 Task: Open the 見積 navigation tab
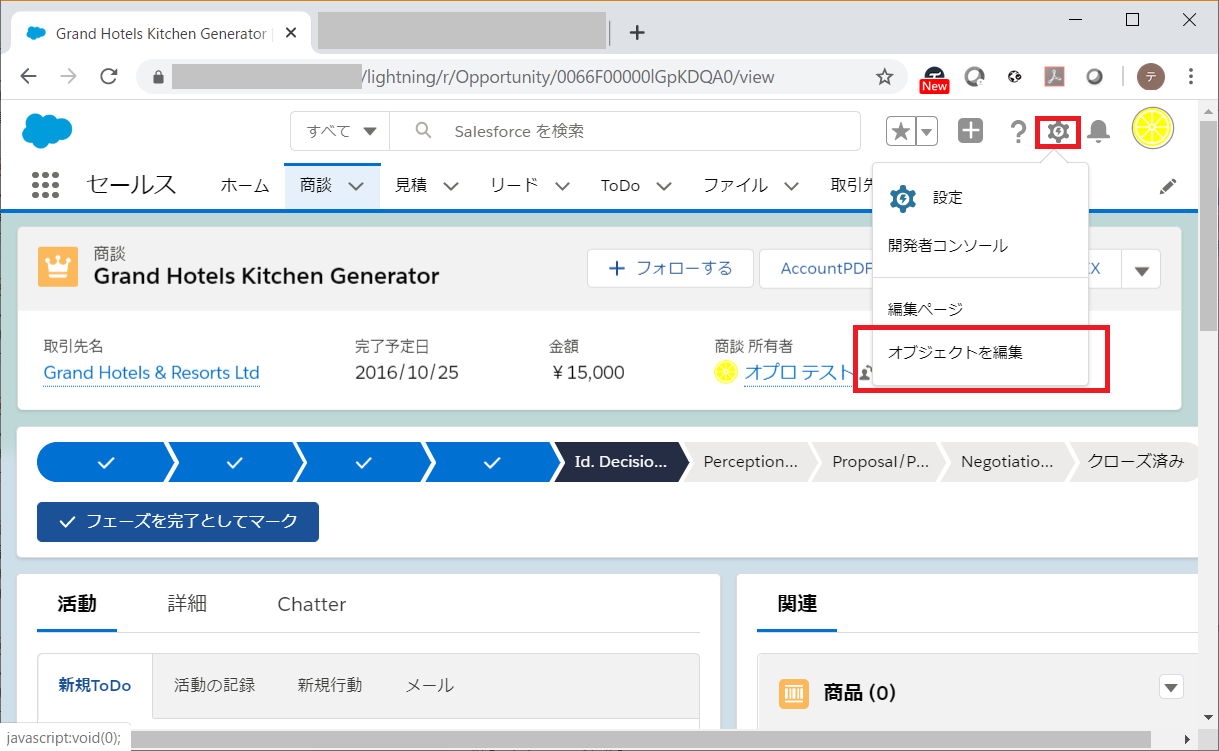click(x=411, y=185)
